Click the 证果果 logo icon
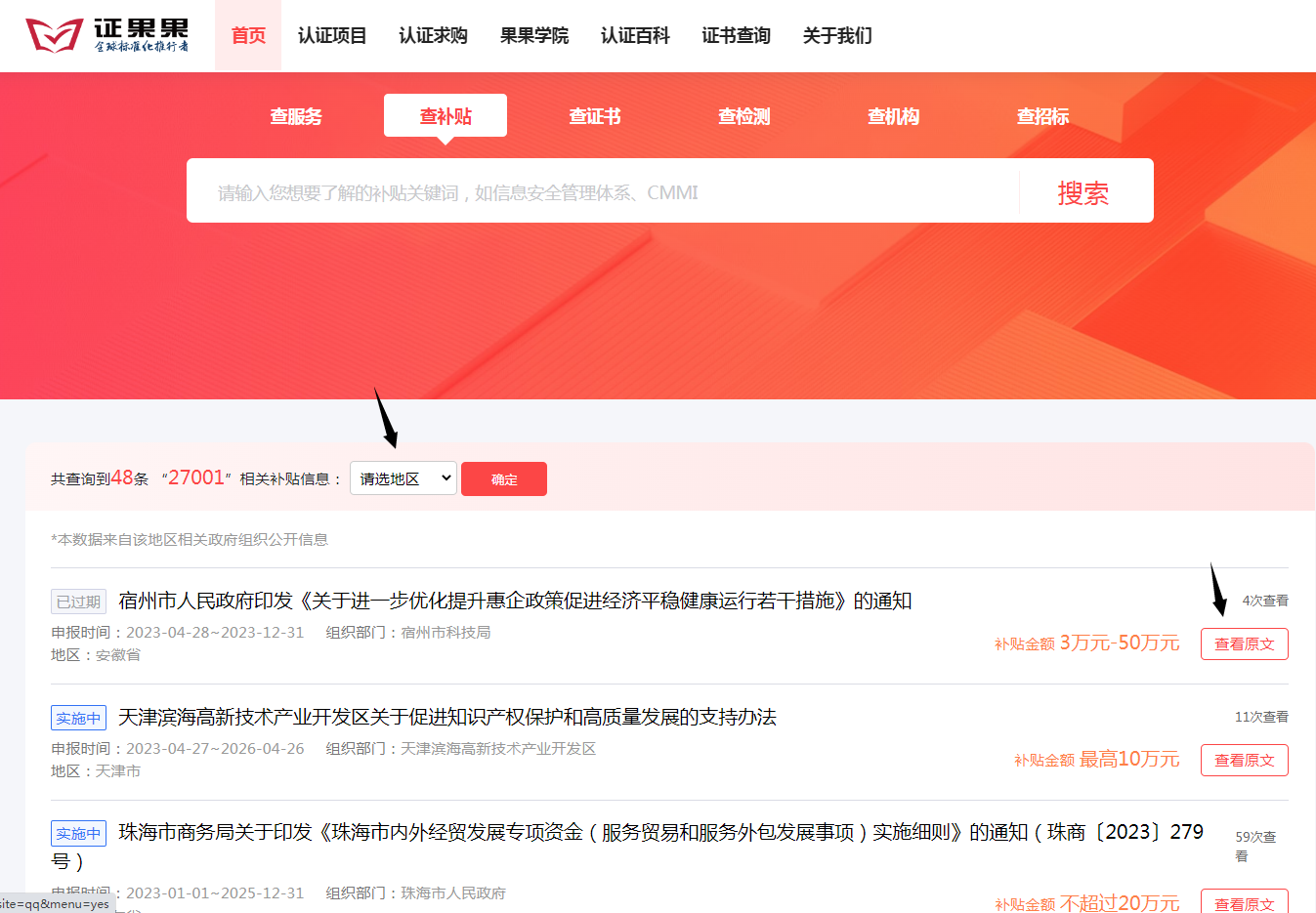Image resolution: width=1316 pixels, height=913 pixels. (x=55, y=35)
